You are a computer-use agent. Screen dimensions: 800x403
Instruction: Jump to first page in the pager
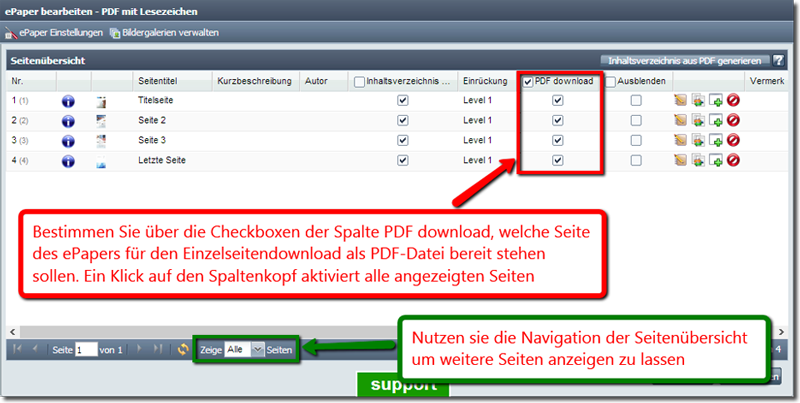17,349
